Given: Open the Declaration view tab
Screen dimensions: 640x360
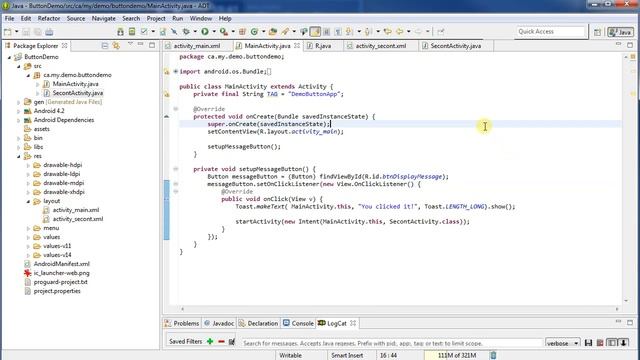Looking at the screenshot, I should (258, 323).
